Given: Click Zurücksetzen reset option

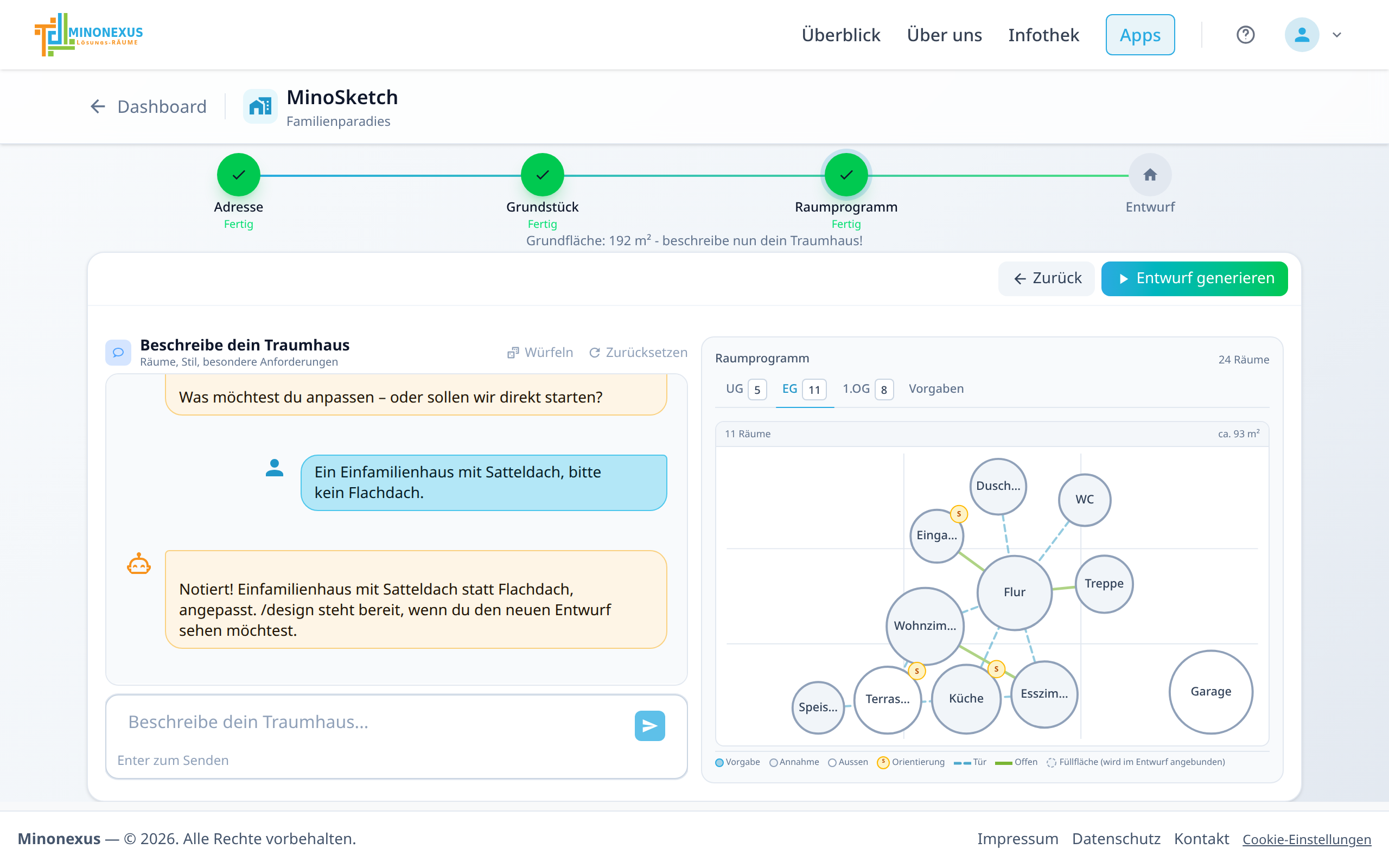Looking at the screenshot, I should (638, 352).
